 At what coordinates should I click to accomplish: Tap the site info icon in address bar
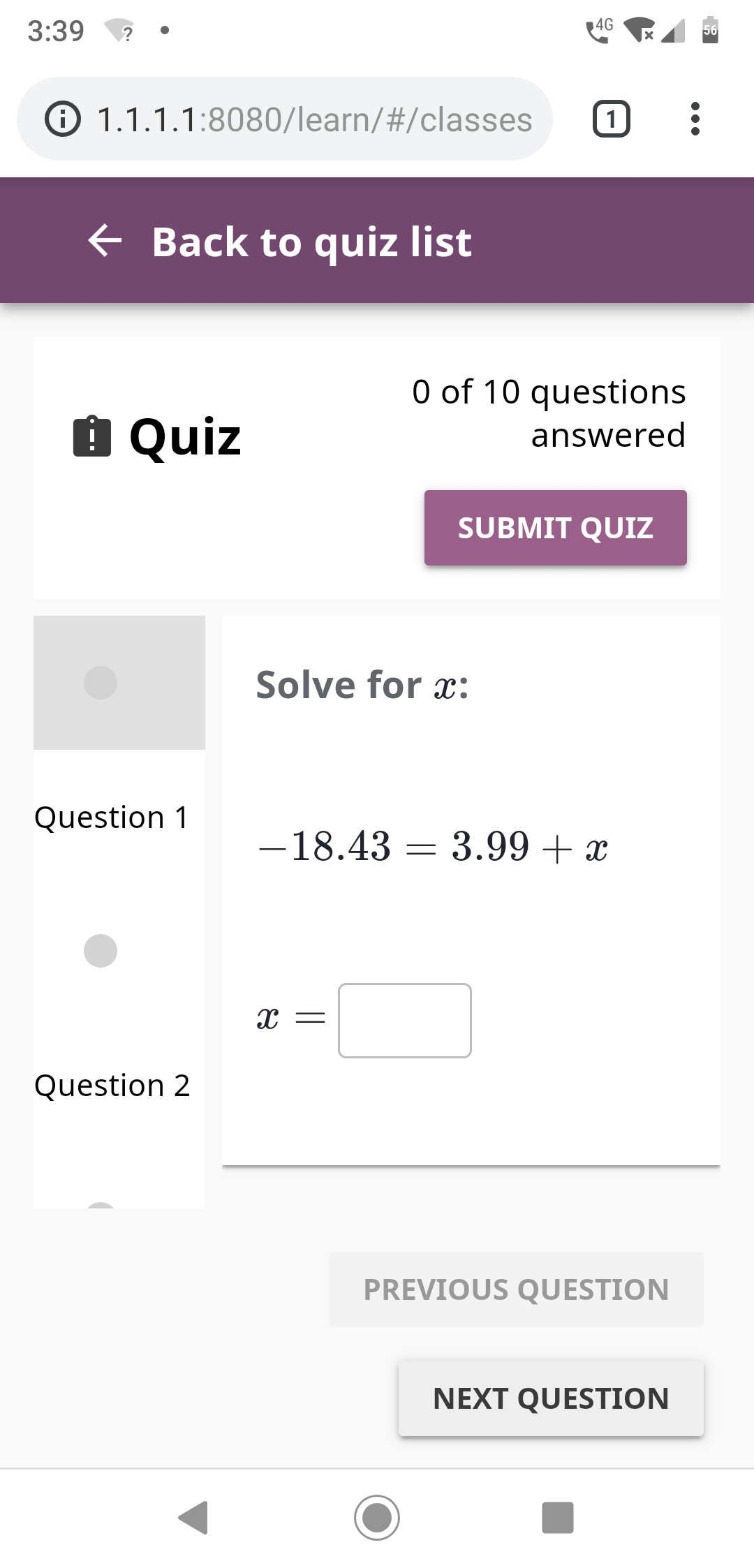coord(62,118)
